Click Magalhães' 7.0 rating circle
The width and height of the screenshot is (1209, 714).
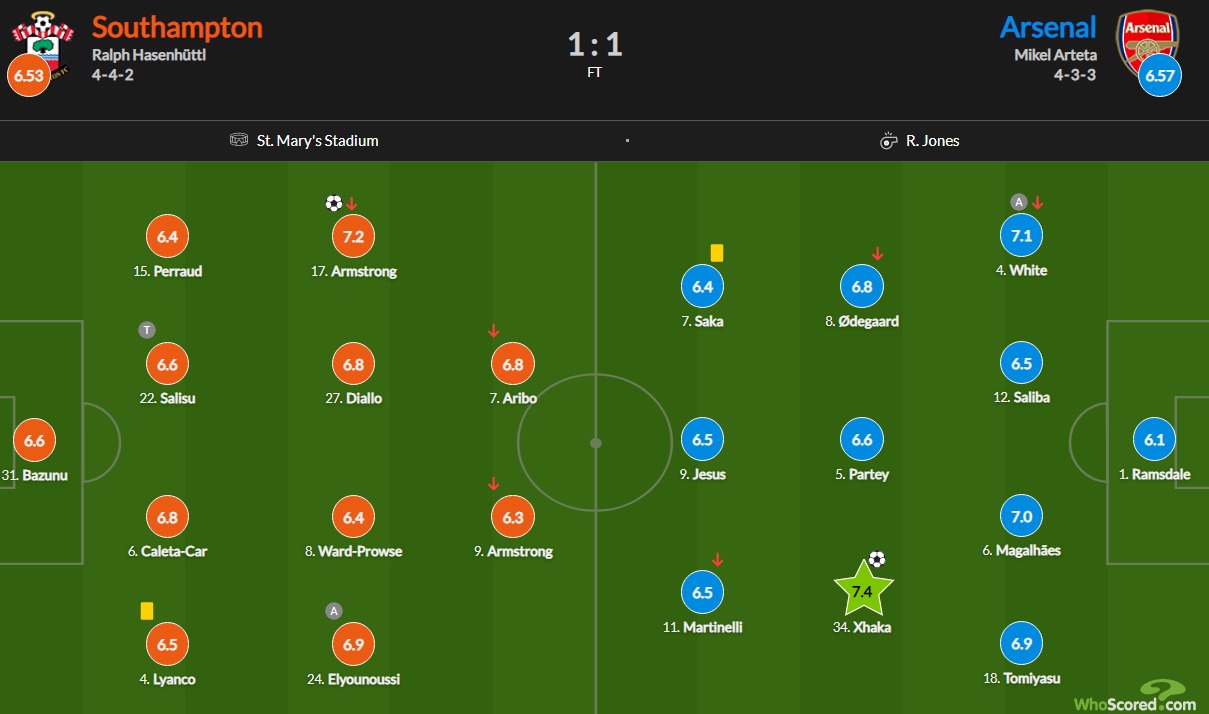coord(1021,517)
